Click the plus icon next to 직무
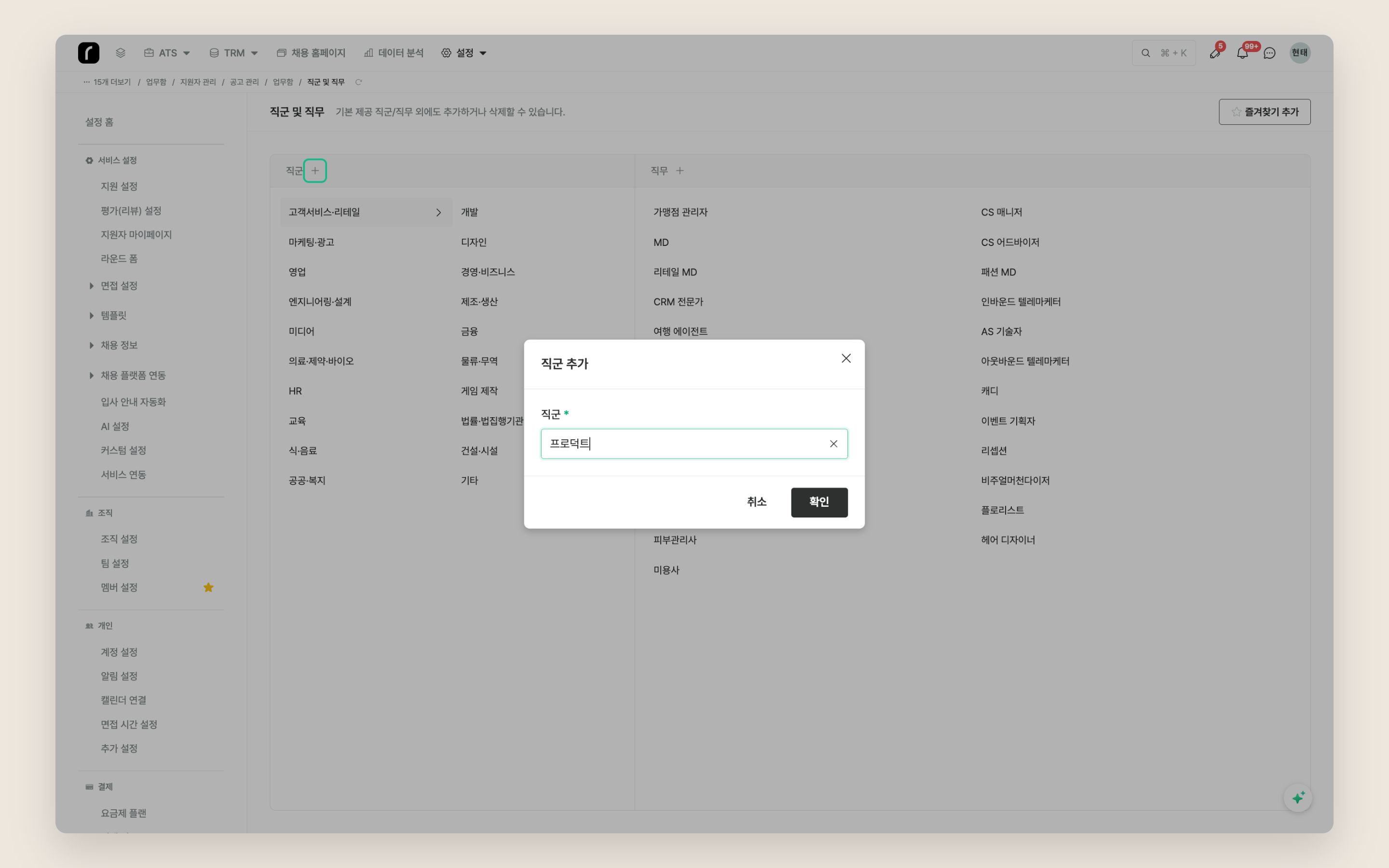The width and height of the screenshot is (1389, 868). pyautogui.click(x=680, y=171)
